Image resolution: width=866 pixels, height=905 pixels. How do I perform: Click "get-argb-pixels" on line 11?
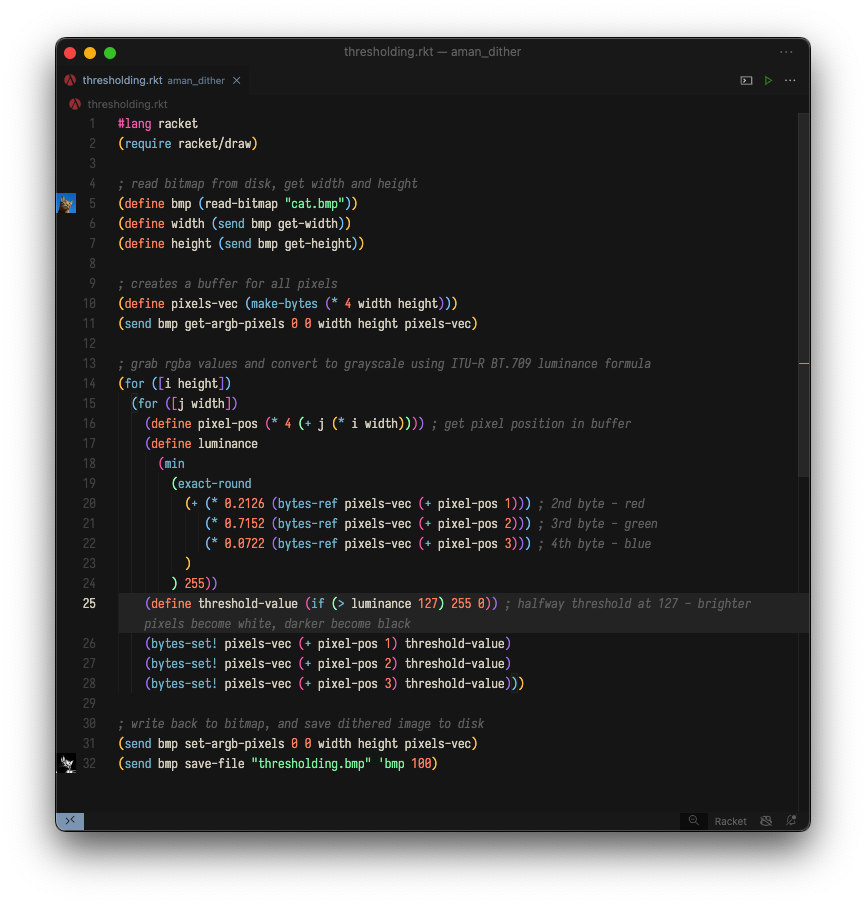click(x=234, y=324)
